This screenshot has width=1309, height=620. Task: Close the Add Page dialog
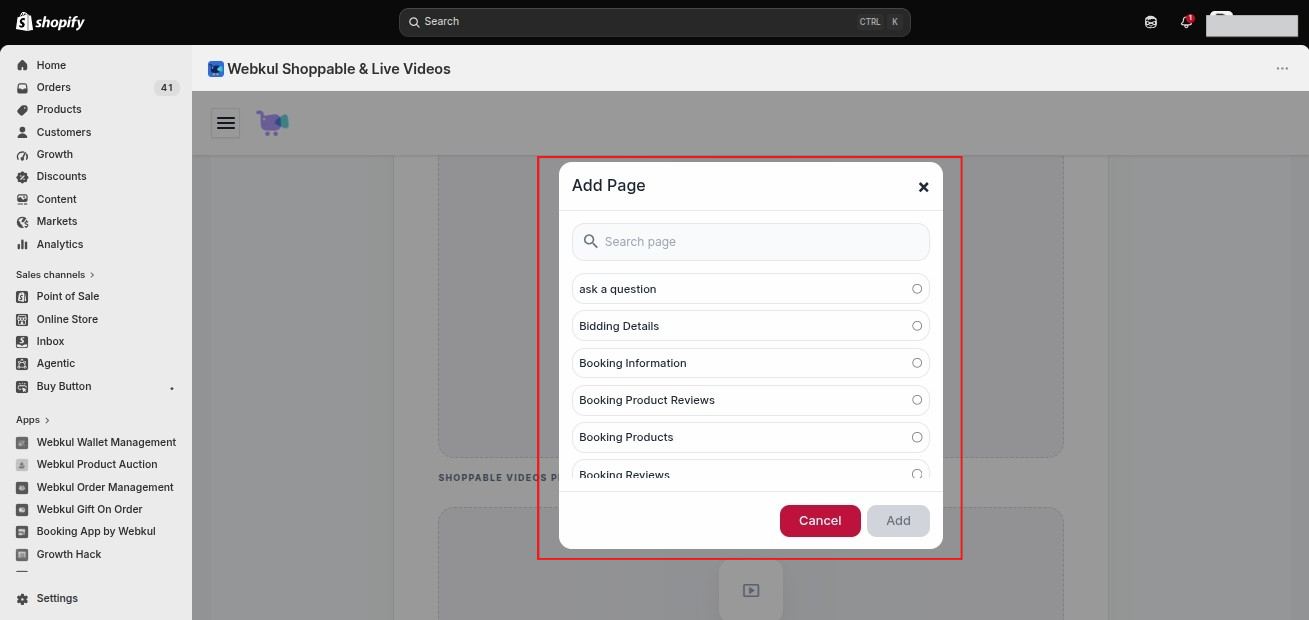[923, 187]
